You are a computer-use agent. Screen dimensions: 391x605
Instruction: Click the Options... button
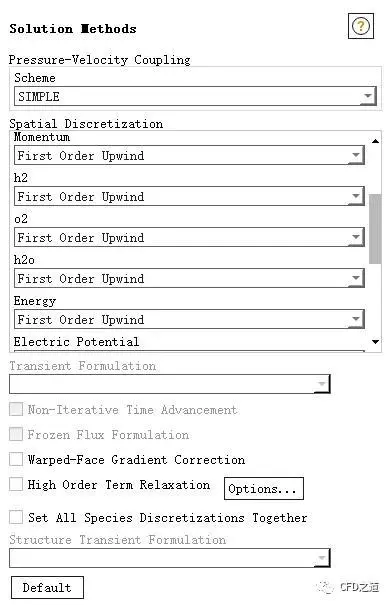pos(264,488)
